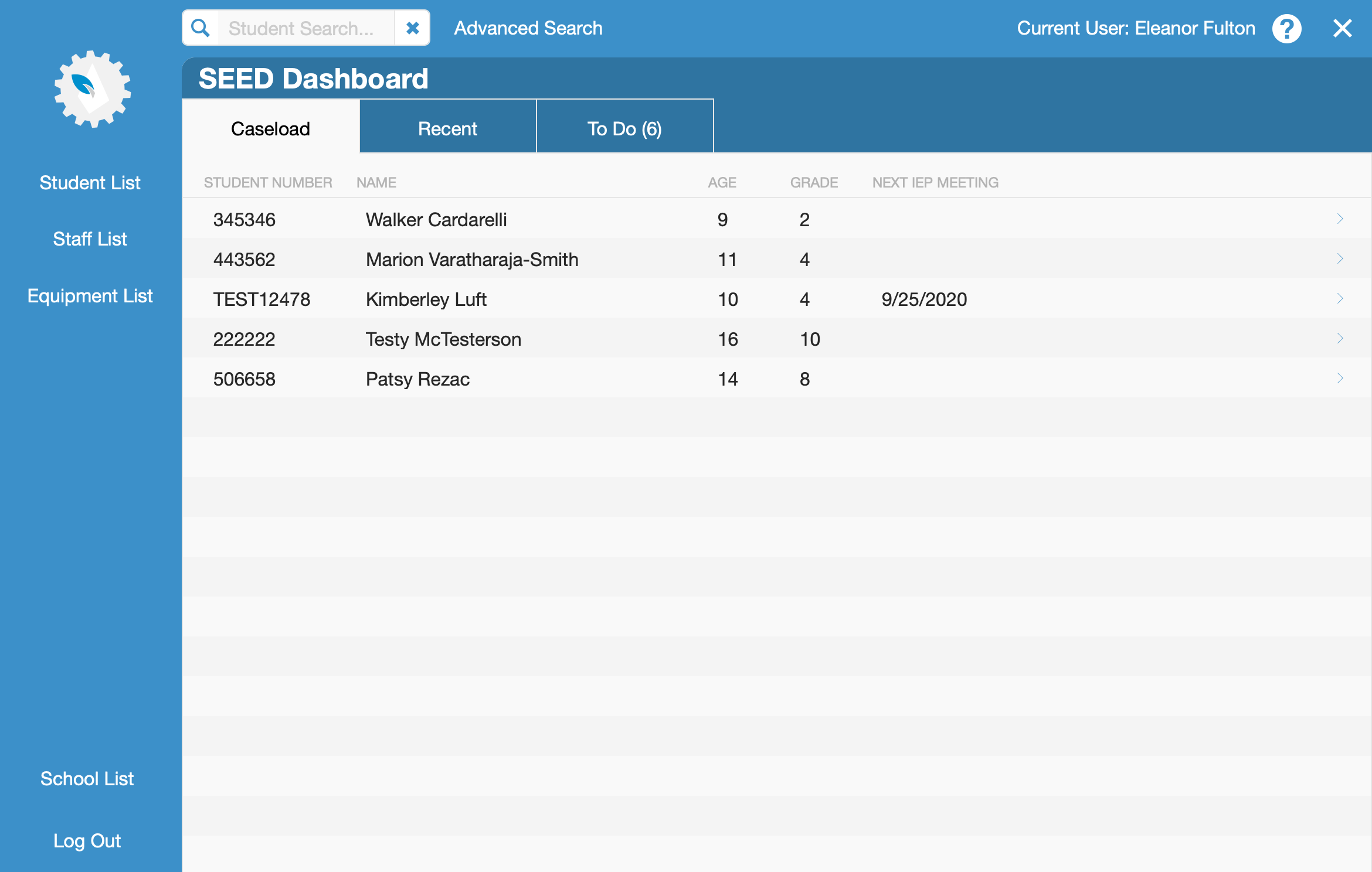Focus the Student Search input field
This screenshot has width=1372, height=872.
tap(306, 28)
